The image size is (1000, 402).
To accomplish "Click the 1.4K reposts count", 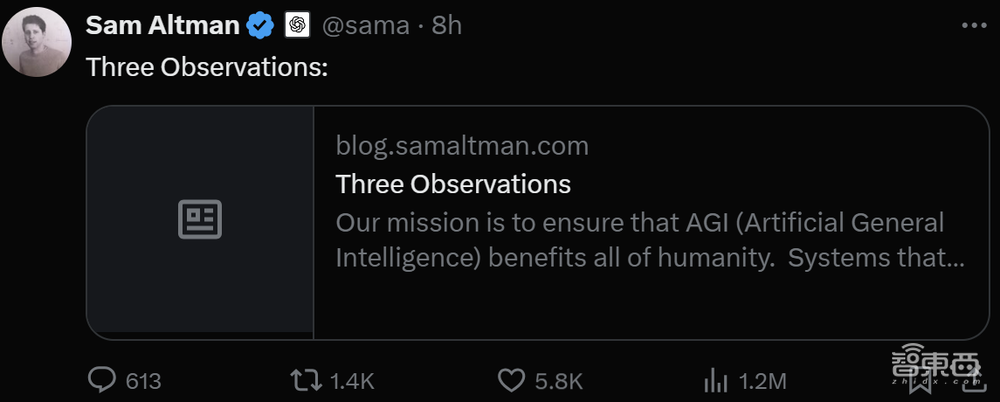I will click(352, 381).
